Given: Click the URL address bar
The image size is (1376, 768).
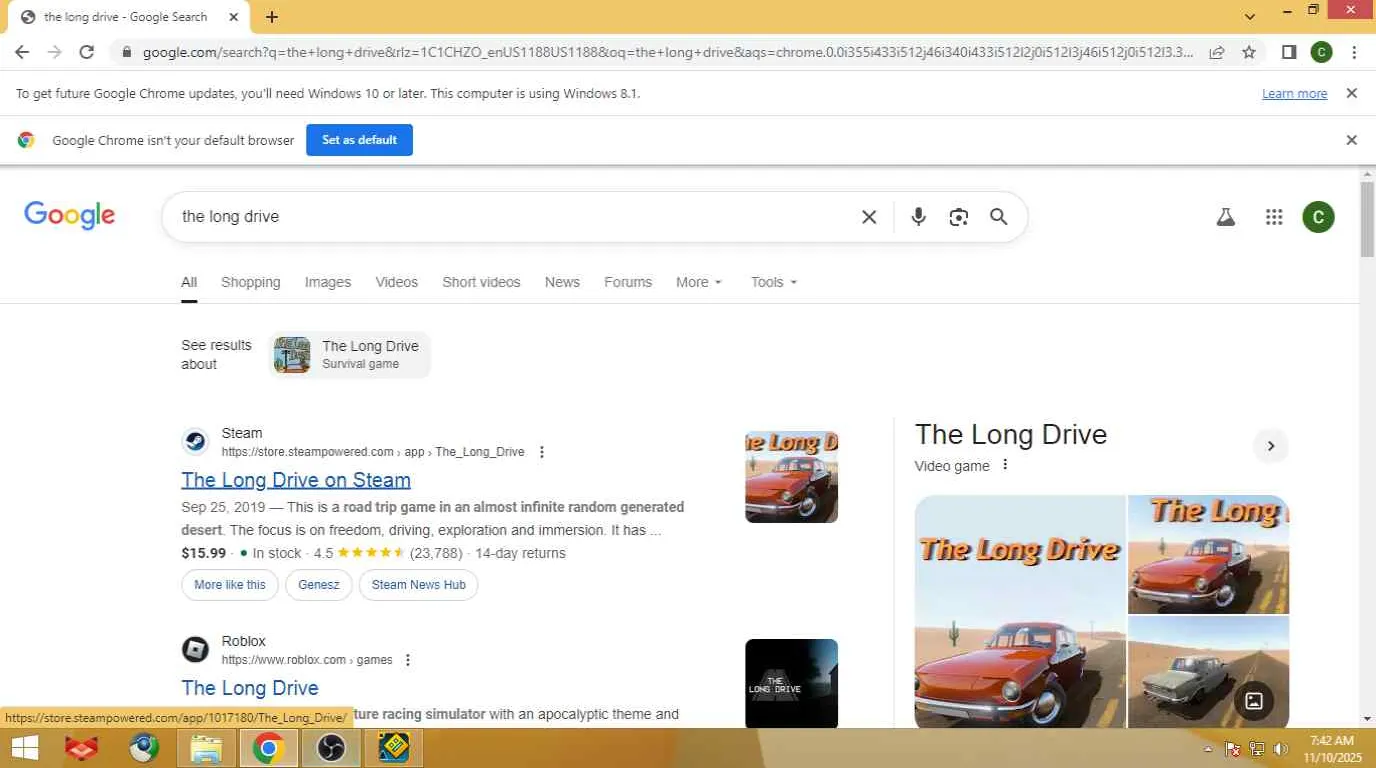Looking at the screenshot, I should (x=668, y=52).
